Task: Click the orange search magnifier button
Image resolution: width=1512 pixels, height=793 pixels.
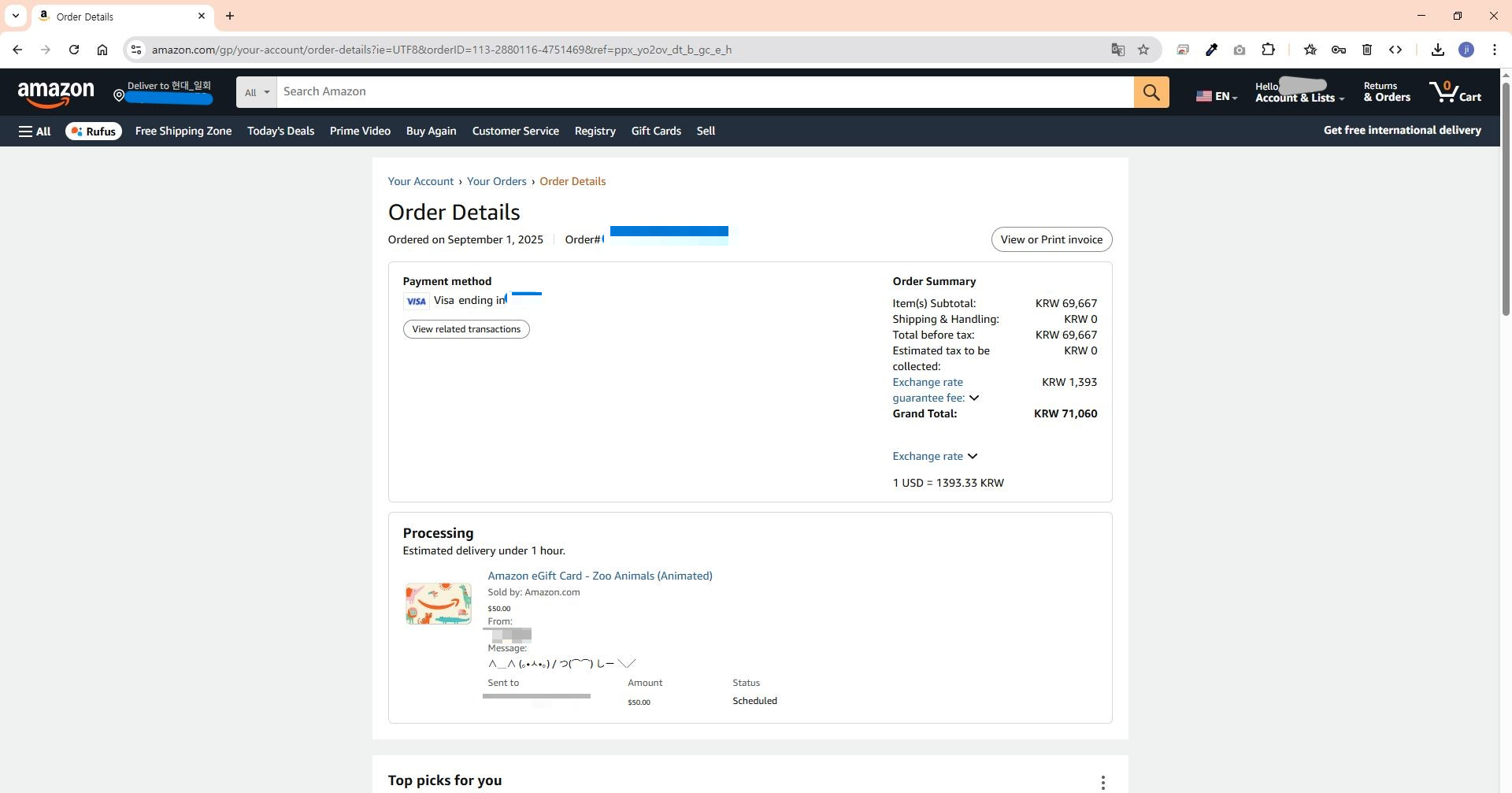Action: coord(1151,92)
